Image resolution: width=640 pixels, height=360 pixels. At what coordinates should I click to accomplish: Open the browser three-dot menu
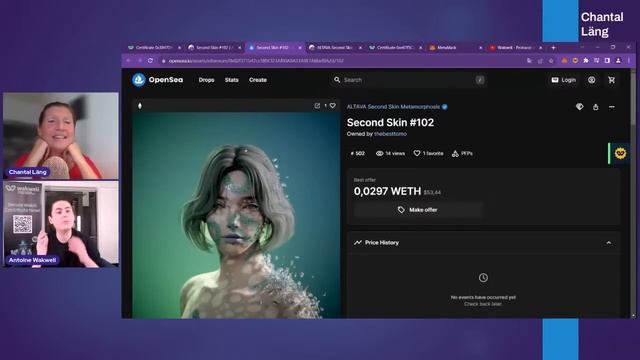629,61
